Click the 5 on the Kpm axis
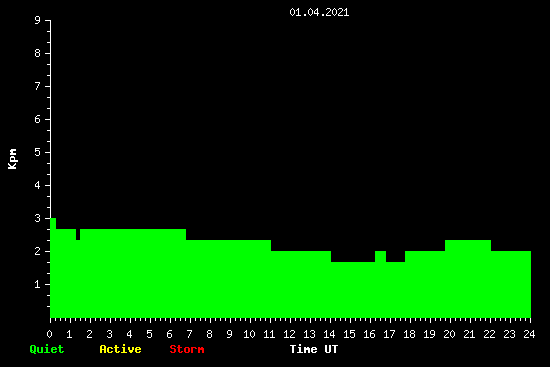 pyautogui.click(x=38, y=152)
